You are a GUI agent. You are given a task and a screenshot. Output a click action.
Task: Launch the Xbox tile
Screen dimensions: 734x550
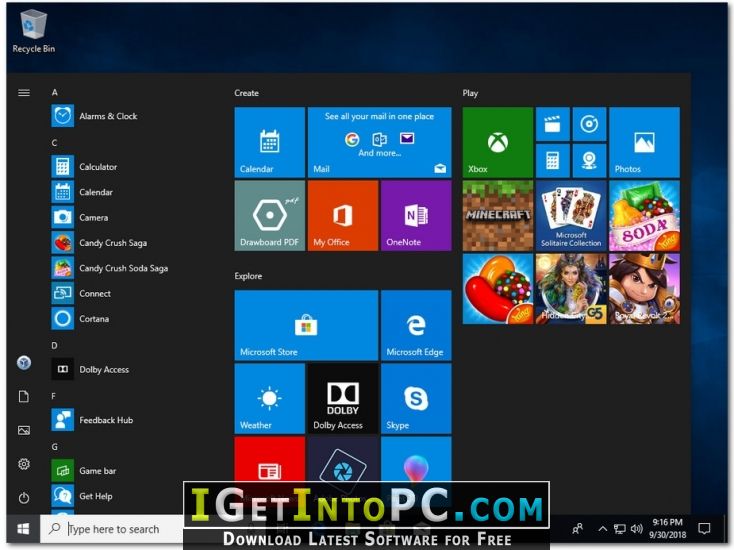click(x=498, y=142)
